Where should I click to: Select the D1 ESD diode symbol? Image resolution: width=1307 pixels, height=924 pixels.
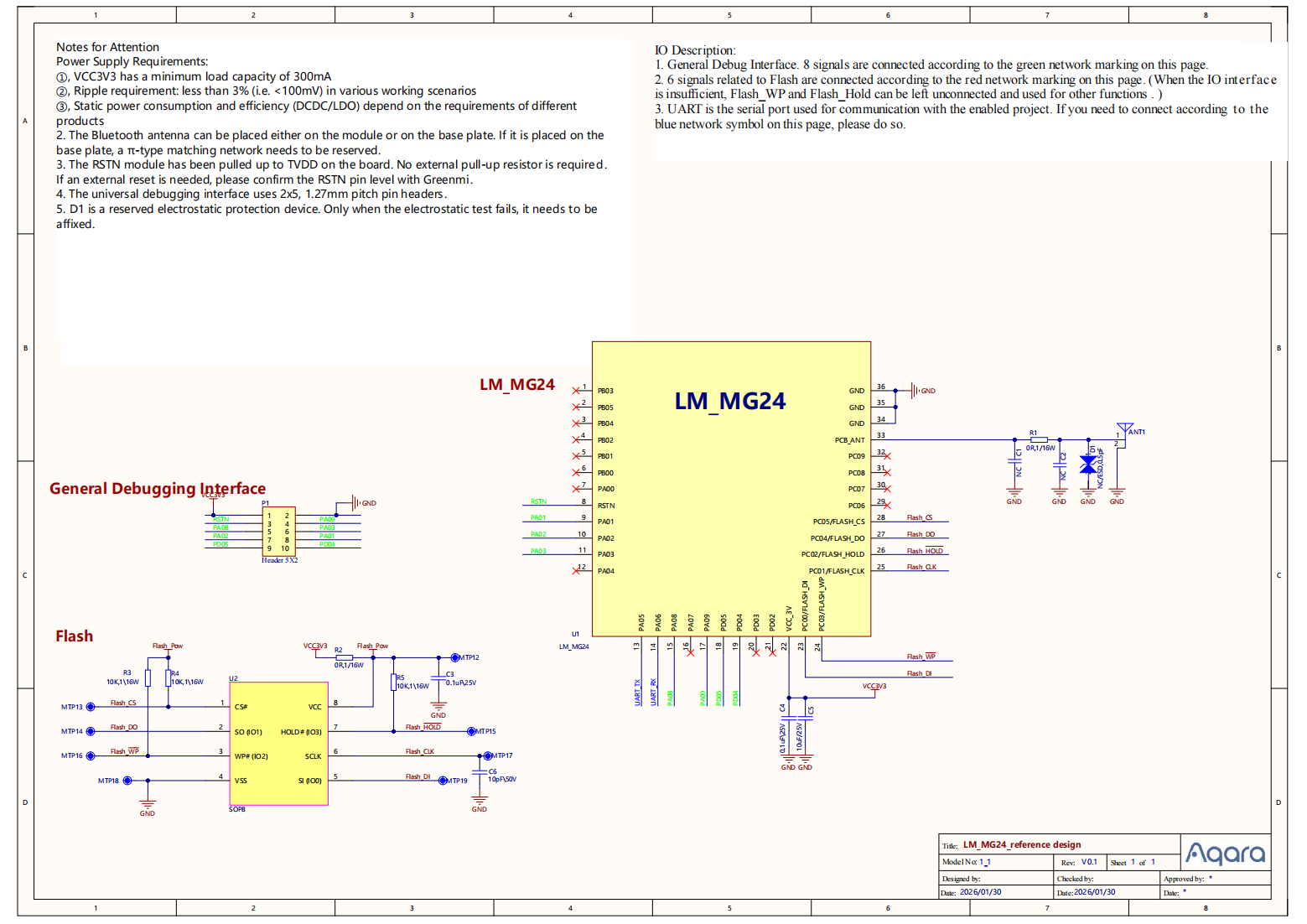[x=1087, y=464]
